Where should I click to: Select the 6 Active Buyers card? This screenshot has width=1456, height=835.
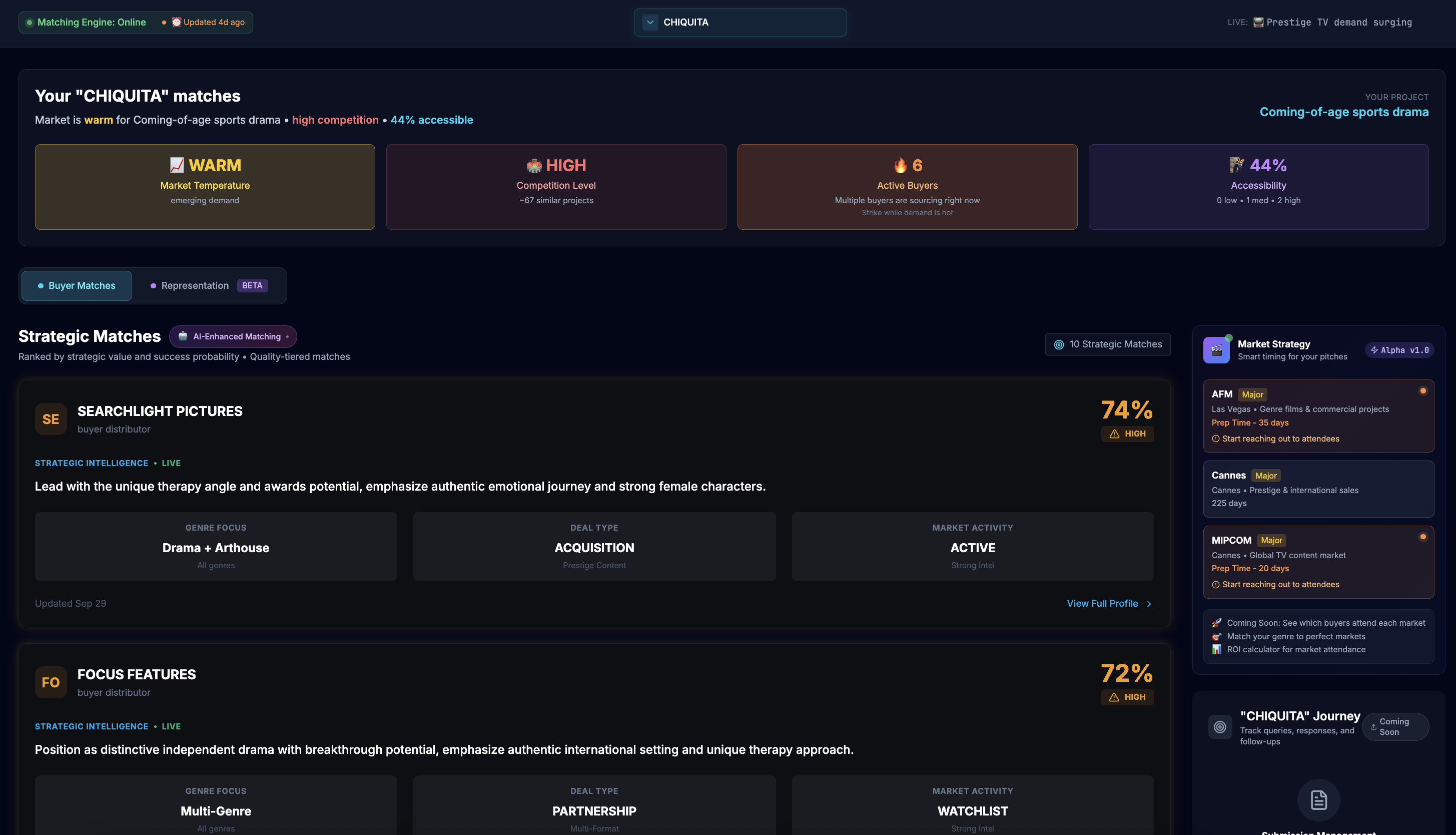coord(907,187)
